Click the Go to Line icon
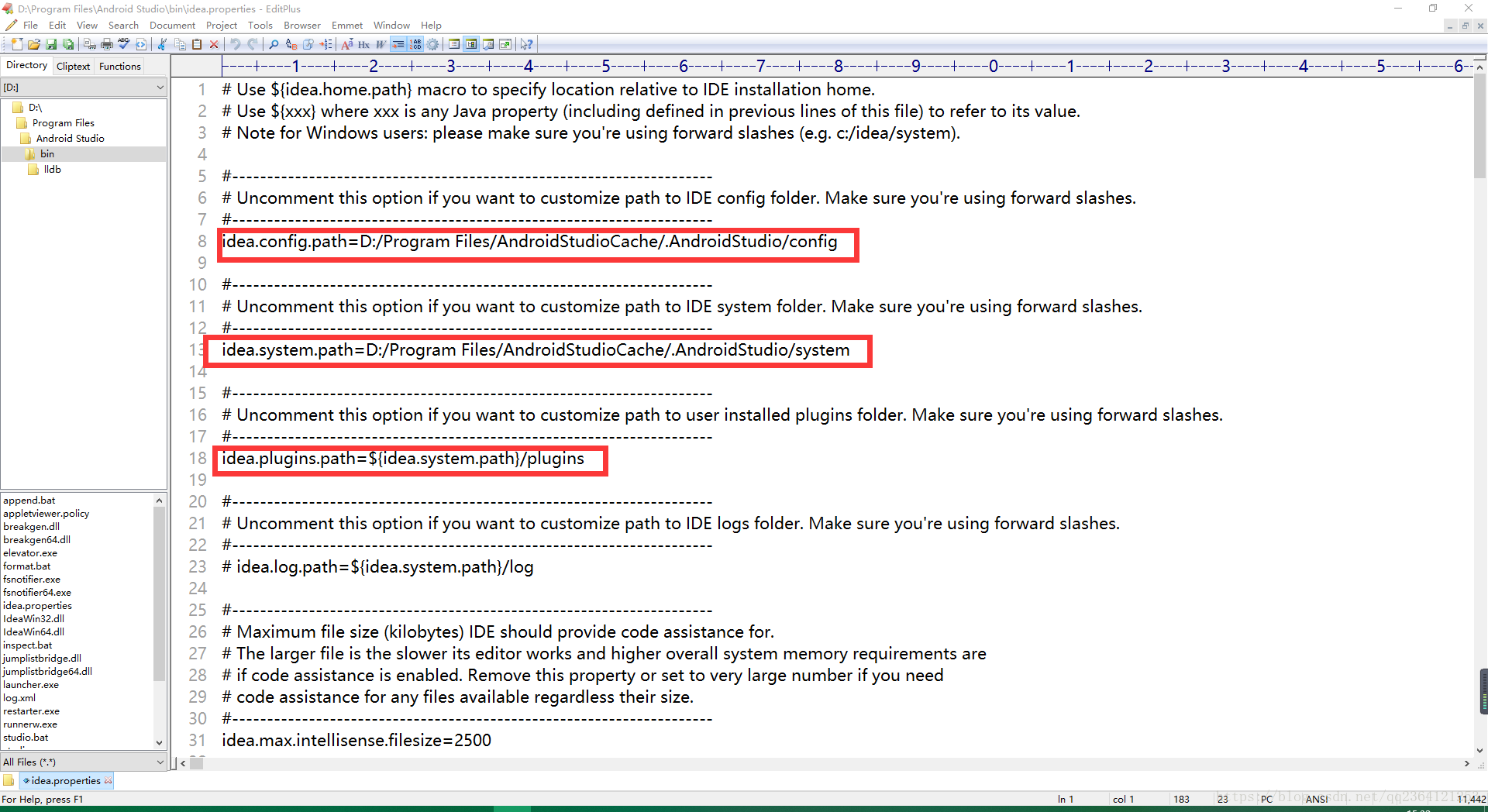The image size is (1488, 812). 325,44
